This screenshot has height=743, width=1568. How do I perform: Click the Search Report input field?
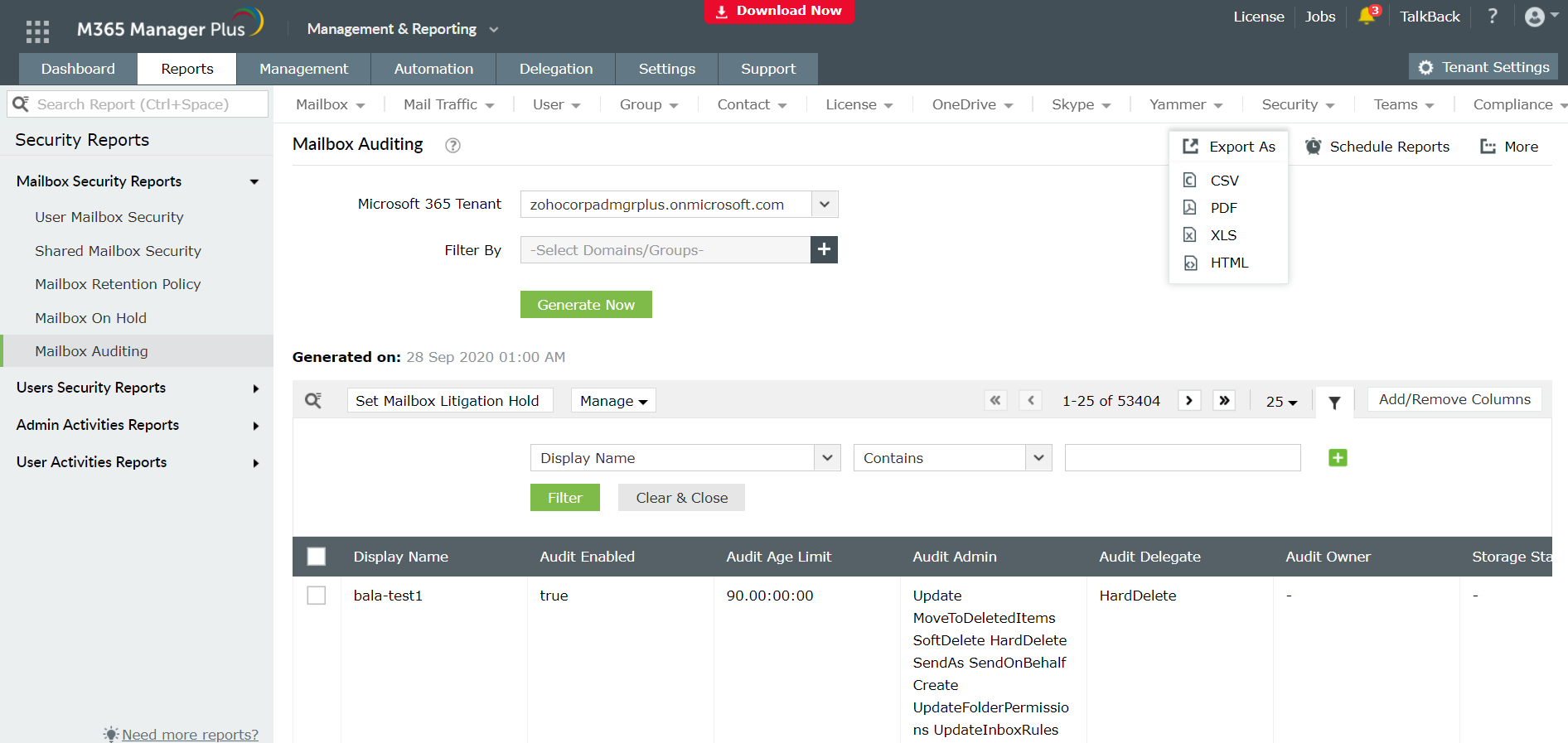pyautogui.click(x=138, y=104)
